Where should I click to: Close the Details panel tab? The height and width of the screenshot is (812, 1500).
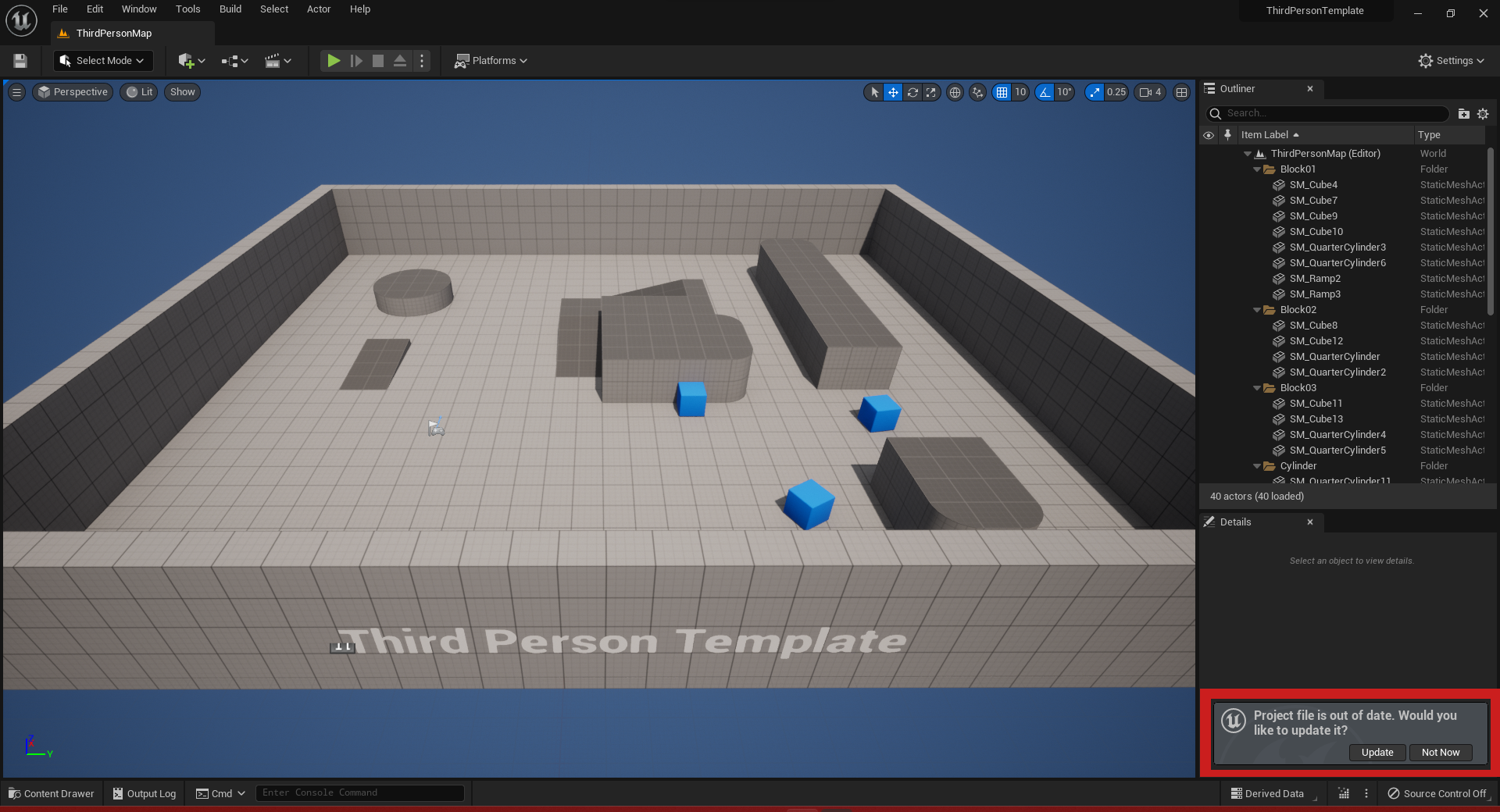click(x=1310, y=522)
